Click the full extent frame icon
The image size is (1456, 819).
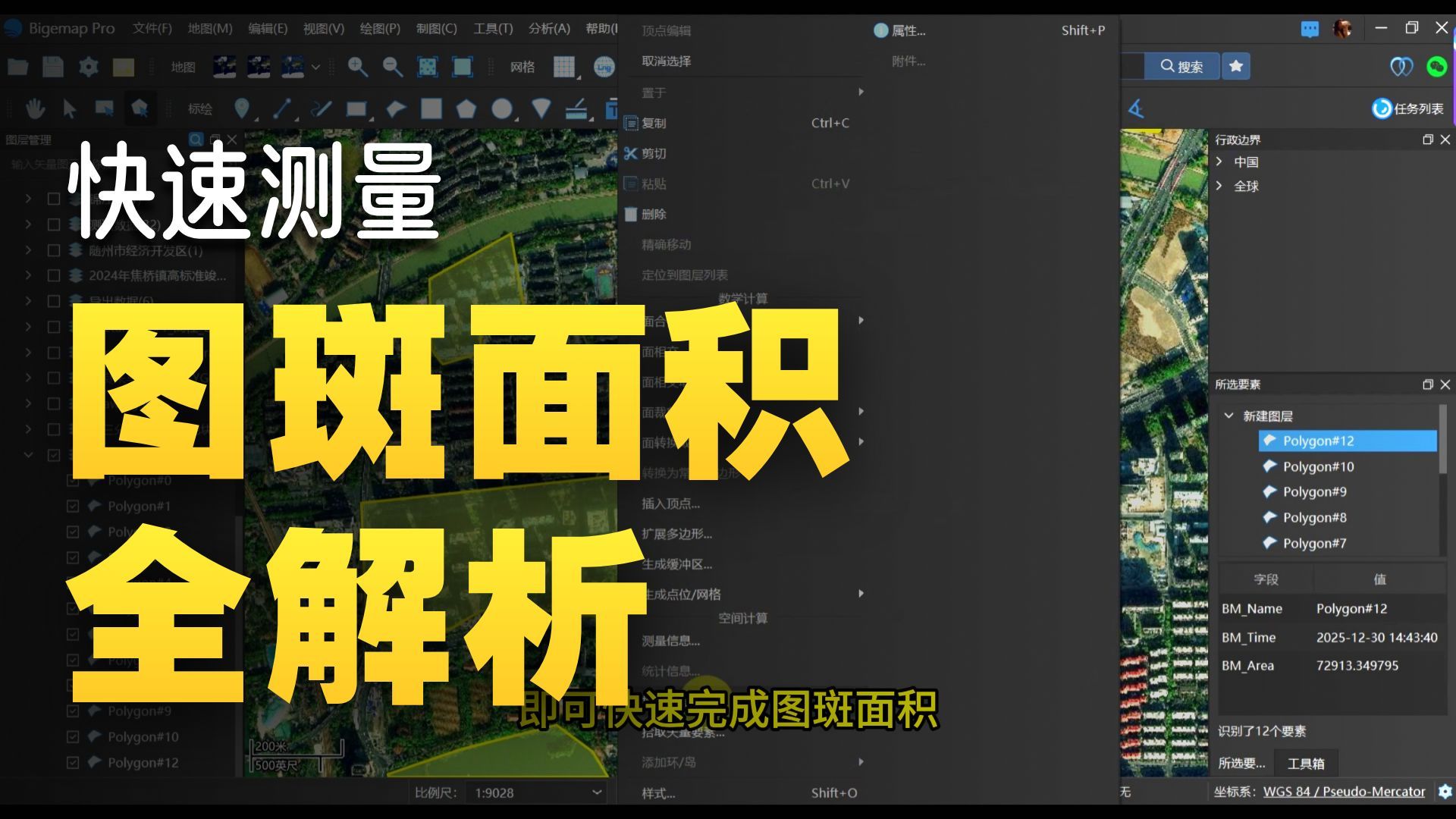pyautogui.click(x=463, y=67)
